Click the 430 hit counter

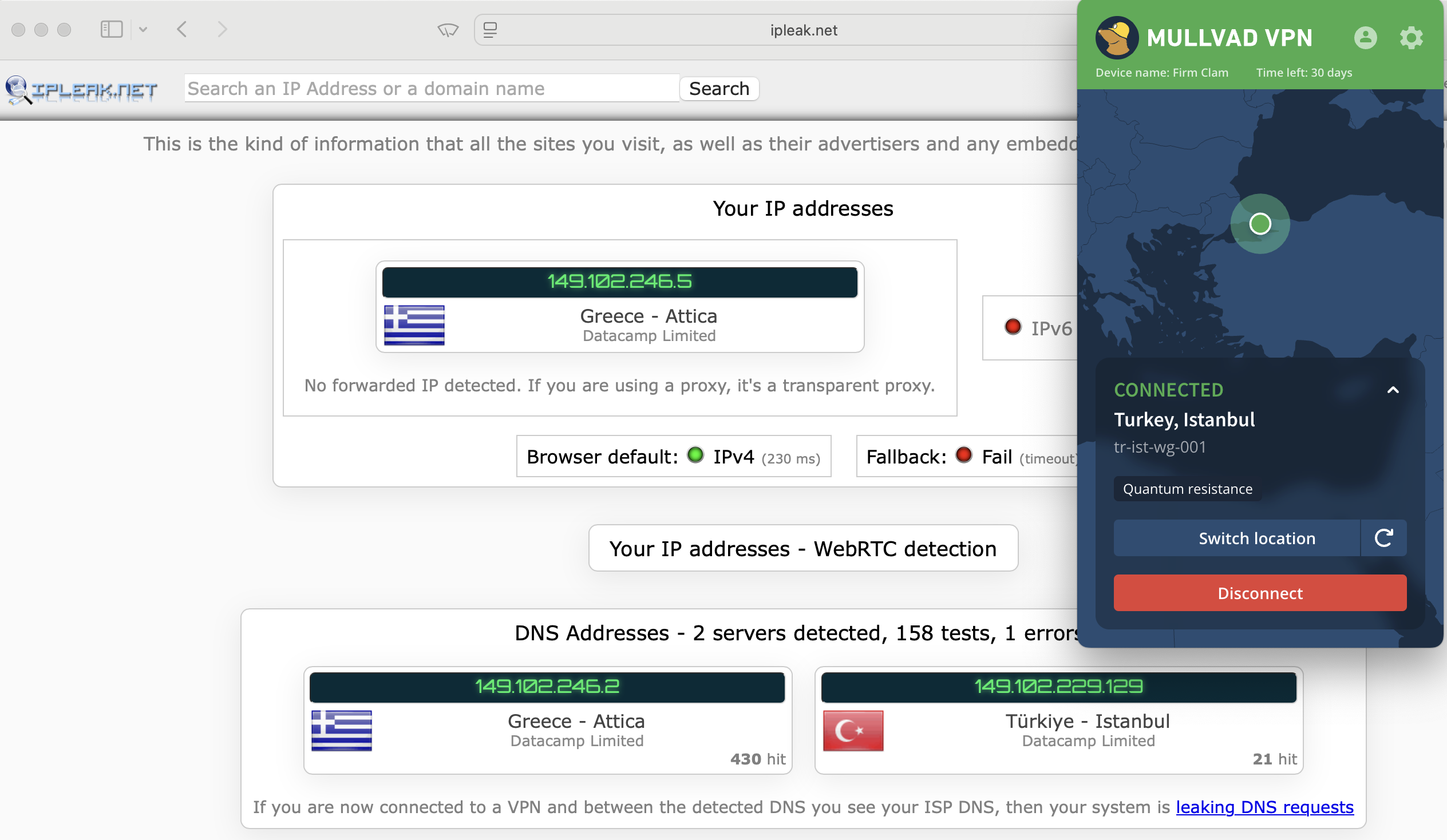tap(757, 759)
